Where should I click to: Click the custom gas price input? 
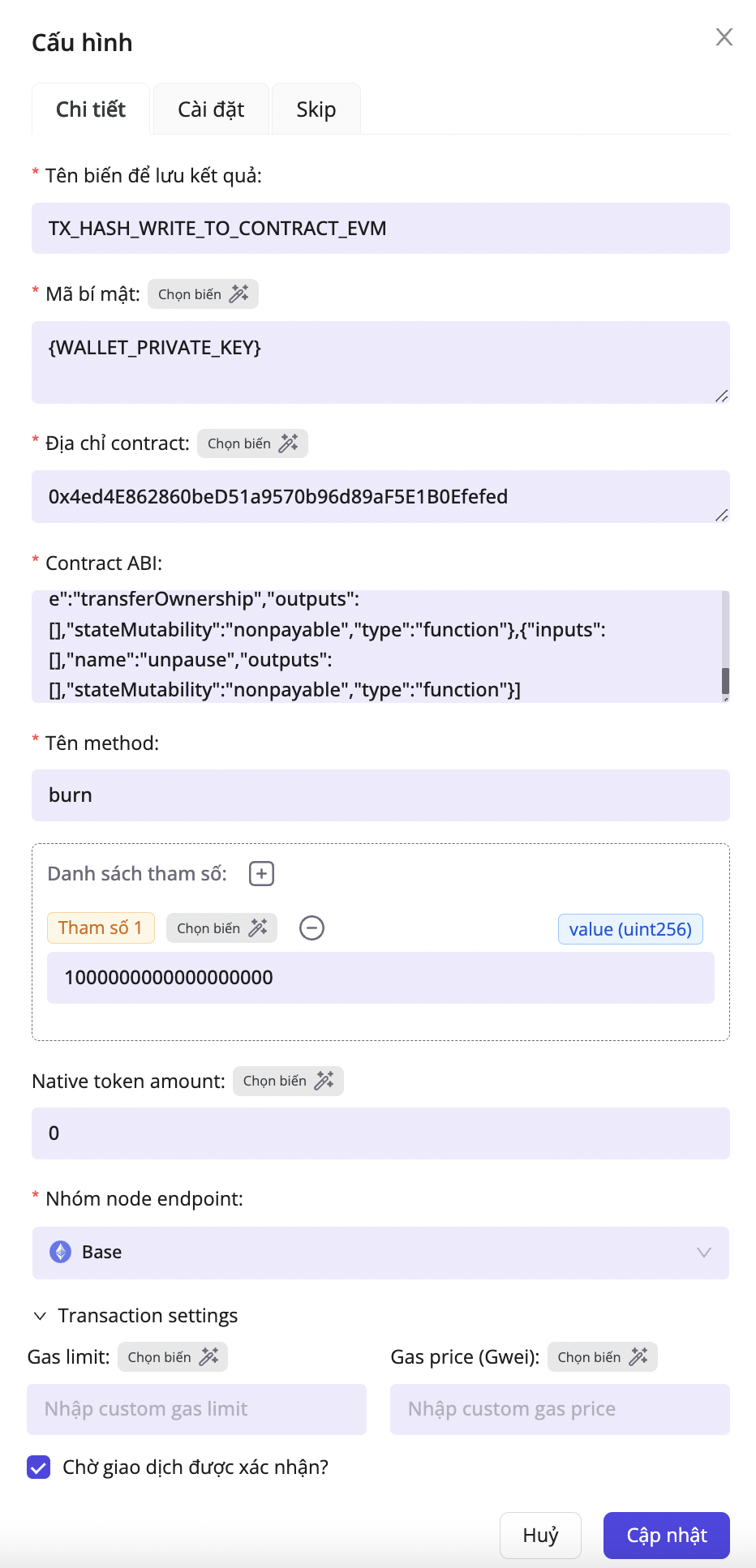tap(560, 1409)
